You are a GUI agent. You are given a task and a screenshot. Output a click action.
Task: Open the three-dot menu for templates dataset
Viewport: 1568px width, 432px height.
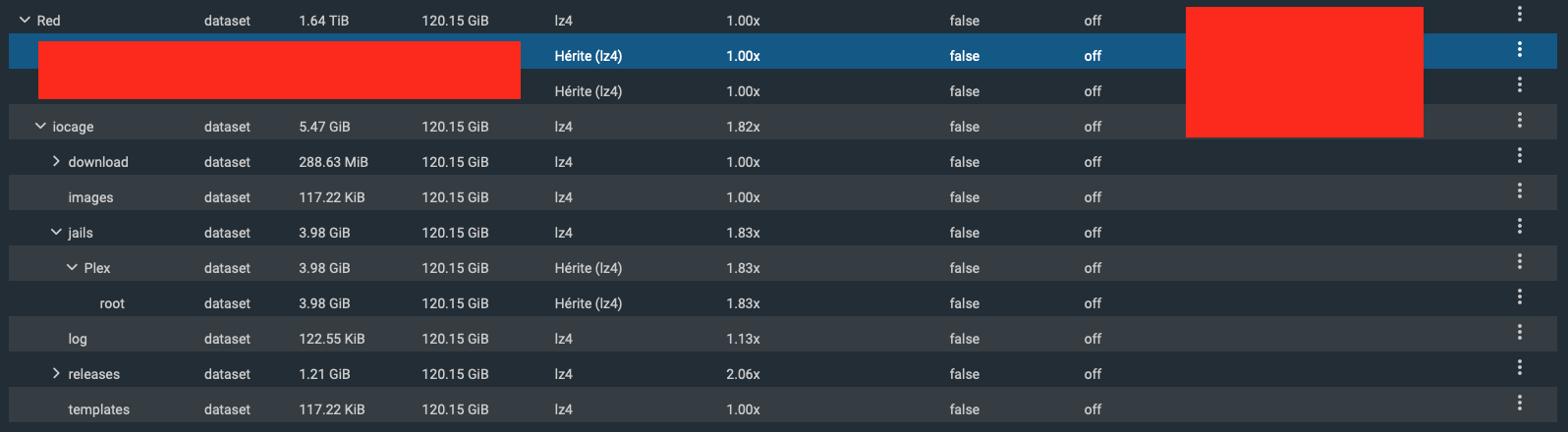1519,403
